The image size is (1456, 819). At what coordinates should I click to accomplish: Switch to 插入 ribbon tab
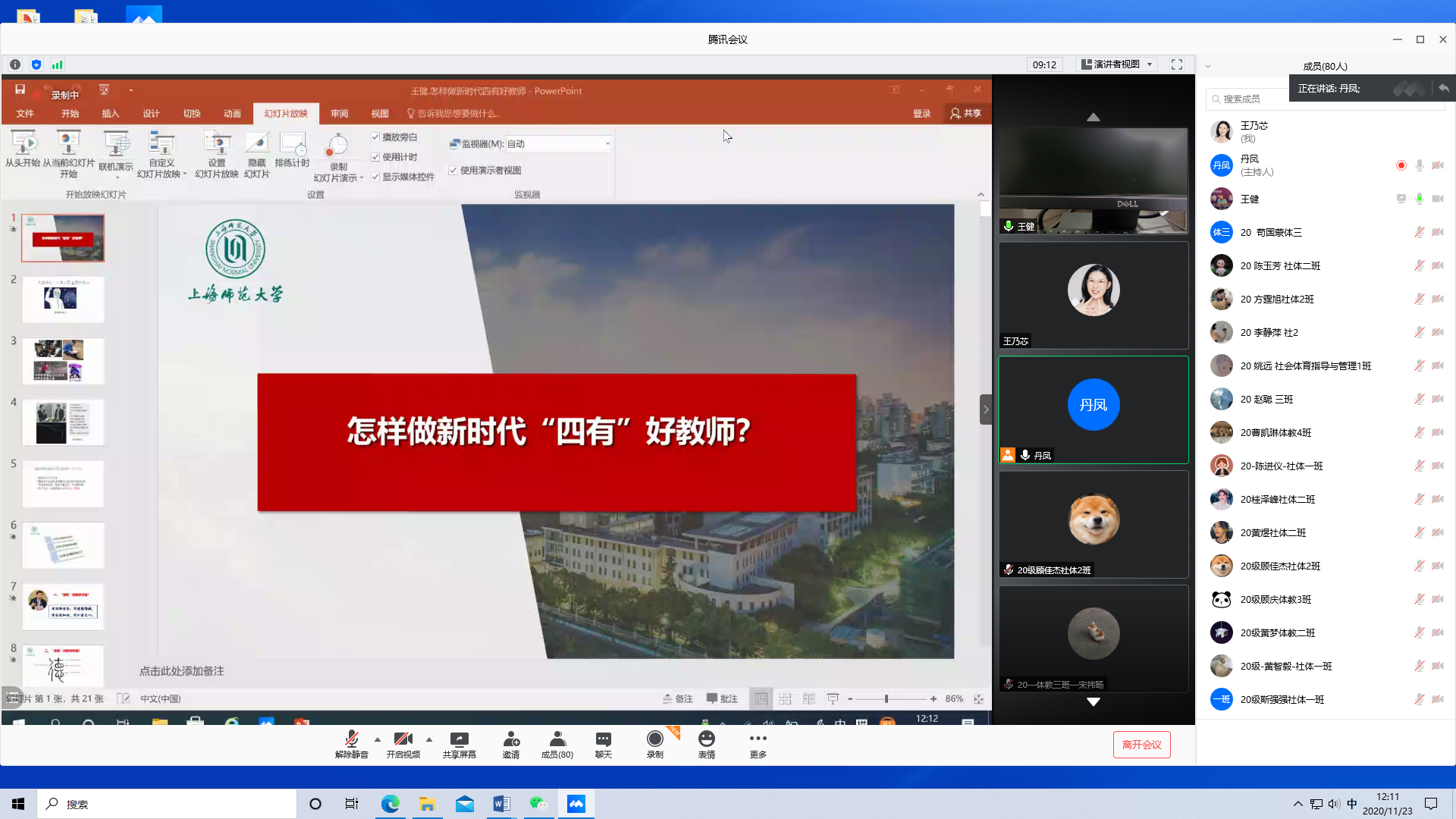point(111,114)
